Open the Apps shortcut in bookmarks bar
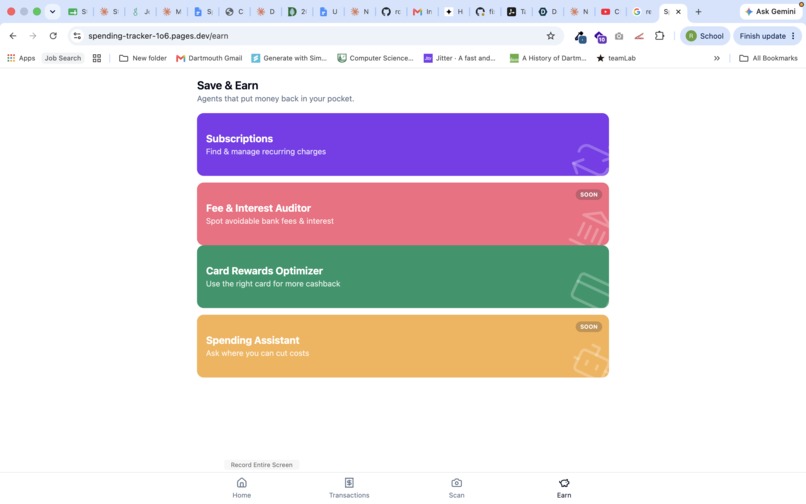The image size is (806, 504). (21, 58)
